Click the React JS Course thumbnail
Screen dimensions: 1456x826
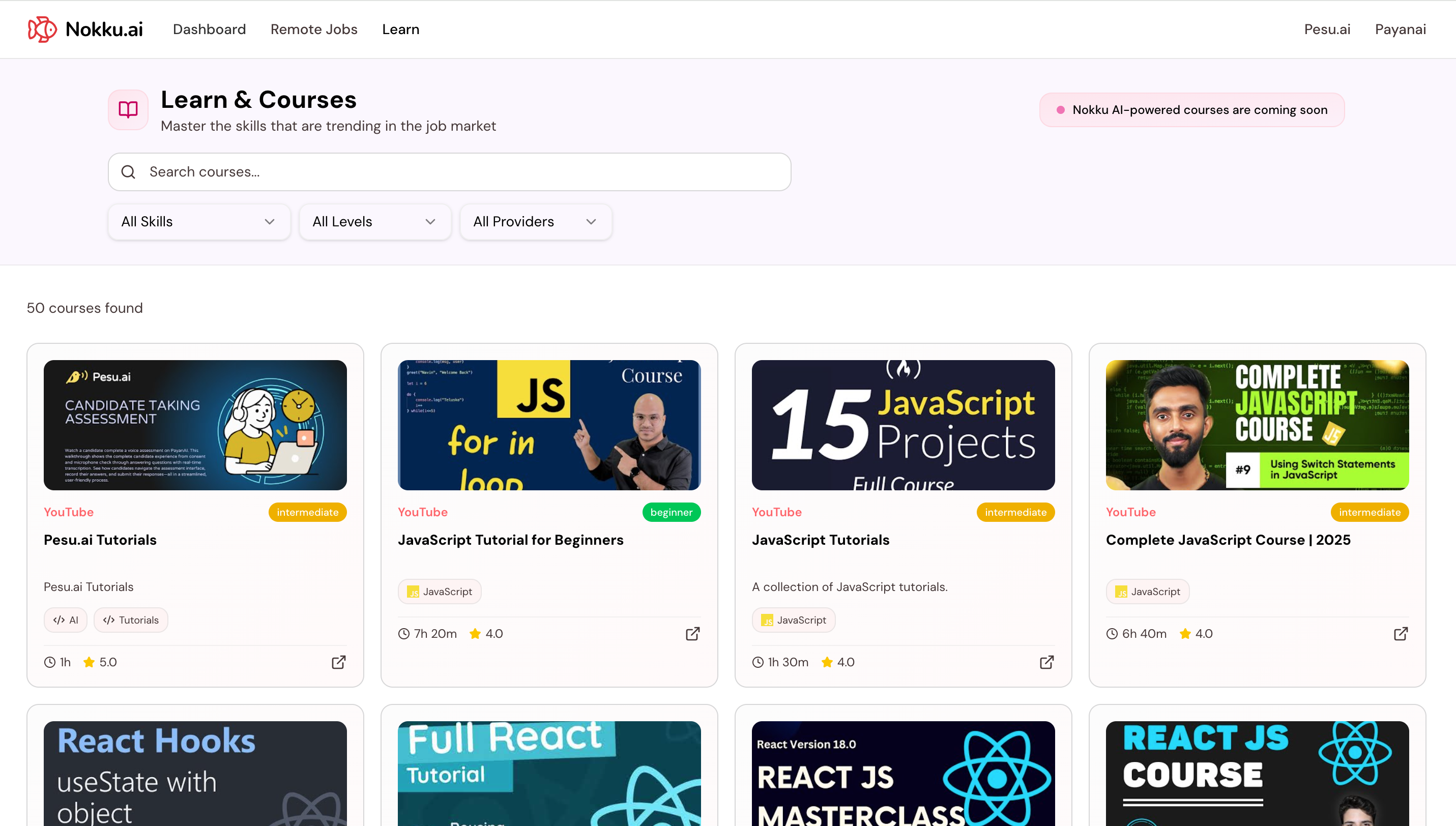1258,774
